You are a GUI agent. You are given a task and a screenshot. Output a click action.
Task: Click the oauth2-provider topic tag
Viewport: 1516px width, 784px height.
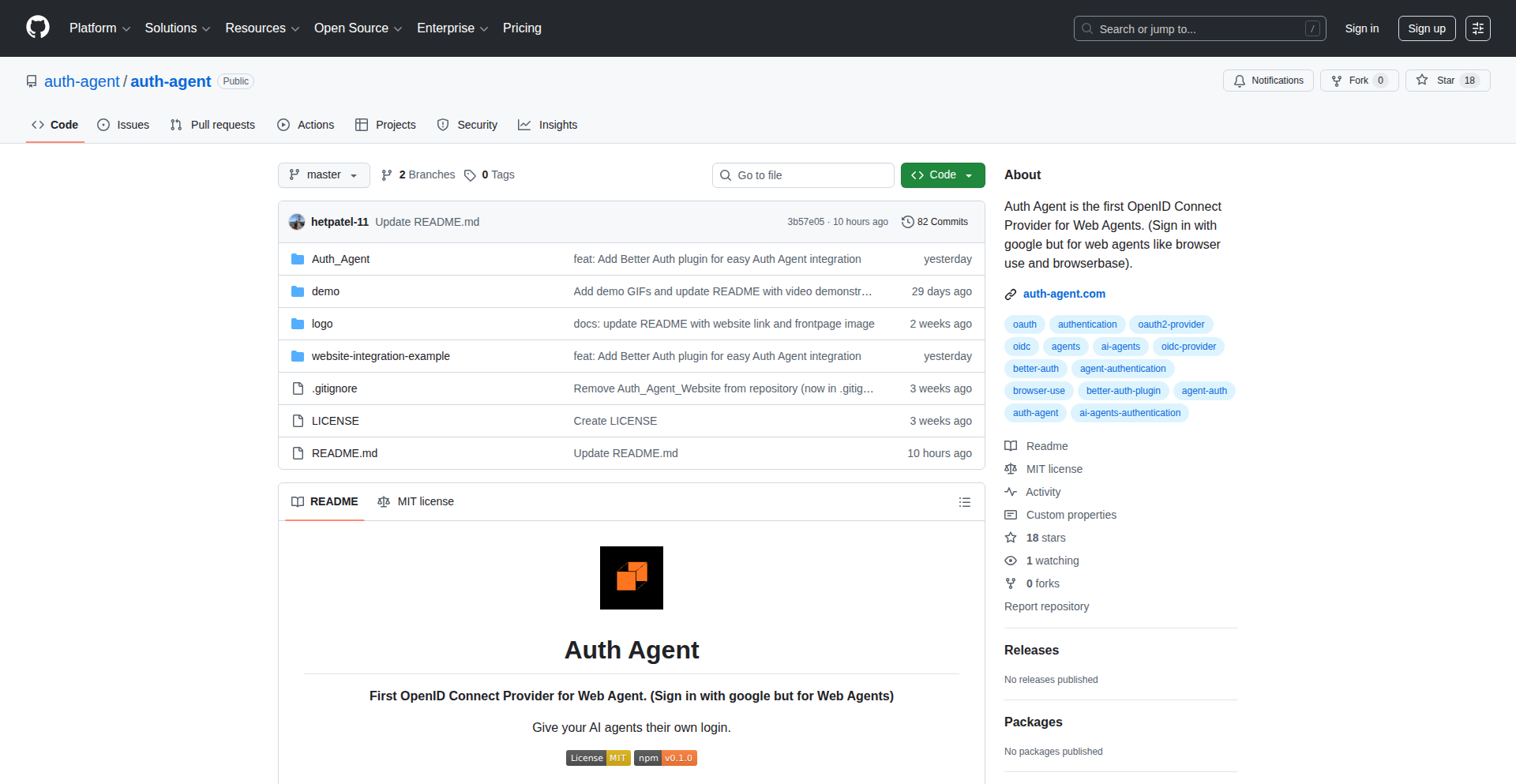pyautogui.click(x=1171, y=324)
